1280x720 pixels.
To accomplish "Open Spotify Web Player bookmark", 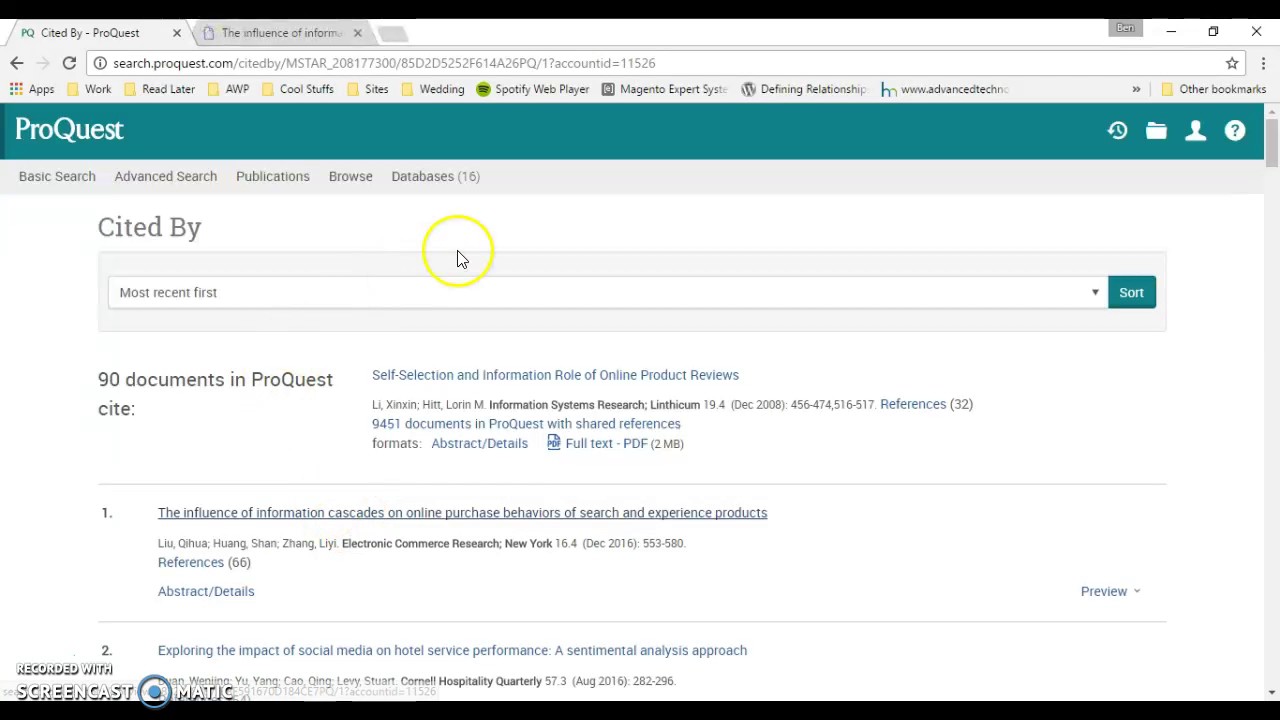I will tap(532, 89).
